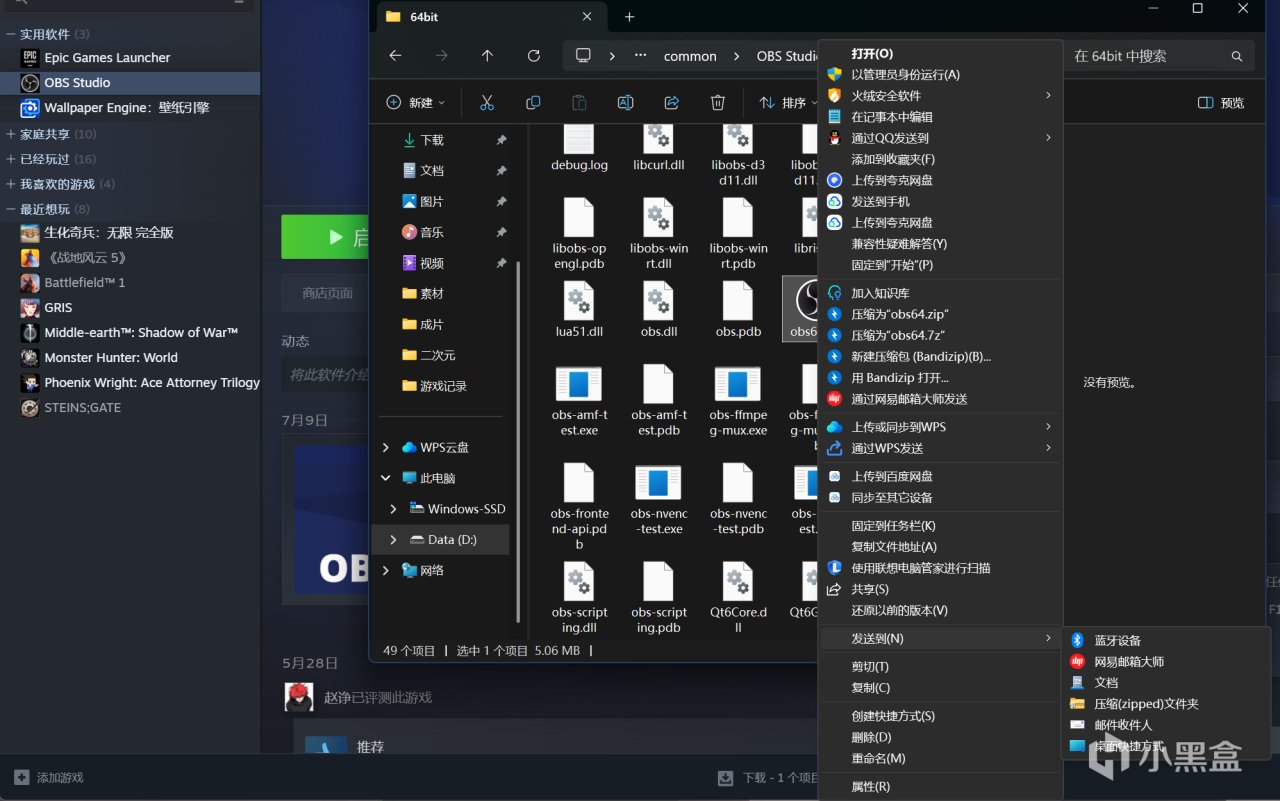Select obs-frontend-api.pdb in the file list

coord(579,507)
